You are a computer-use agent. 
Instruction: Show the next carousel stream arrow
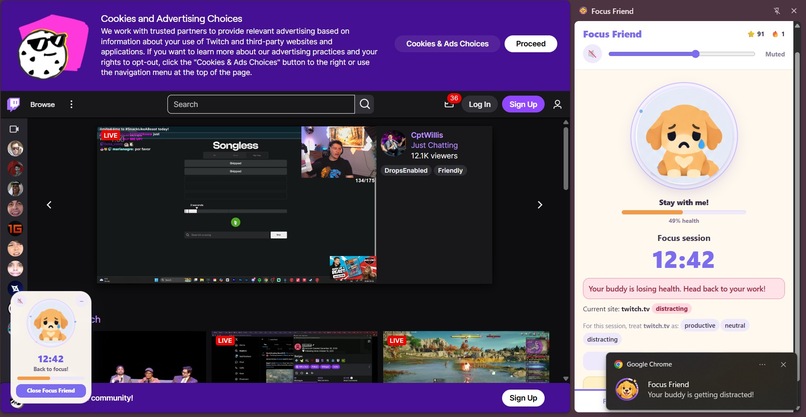540,205
